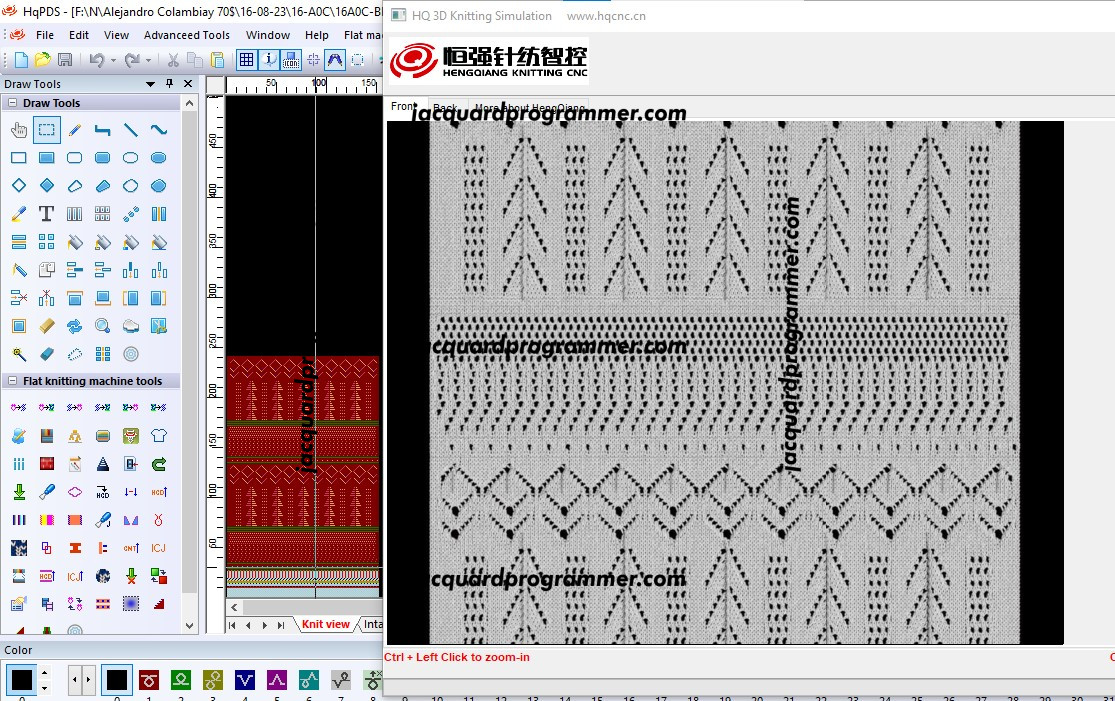Select the eyedropper color picker tool
Viewport: 1115px width, 701px height.
[18, 214]
